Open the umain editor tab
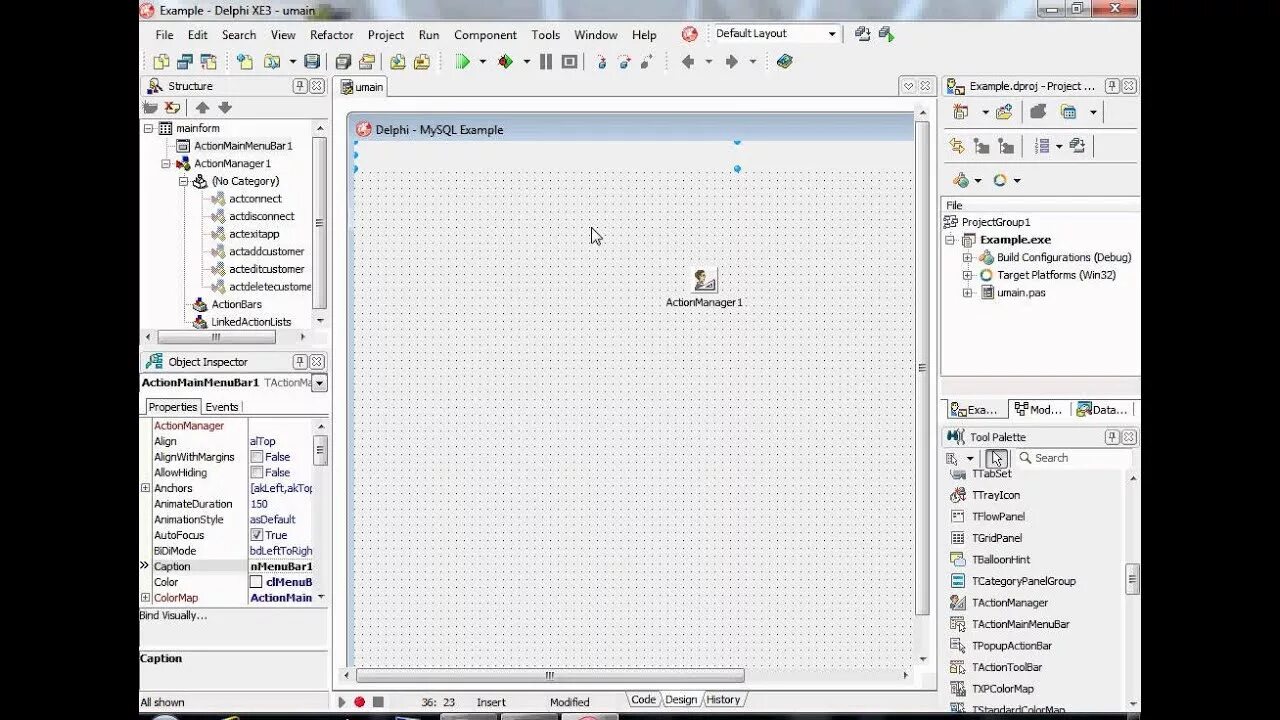Image resolution: width=1280 pixels, height=720 pixels. [x=361, y=87]
